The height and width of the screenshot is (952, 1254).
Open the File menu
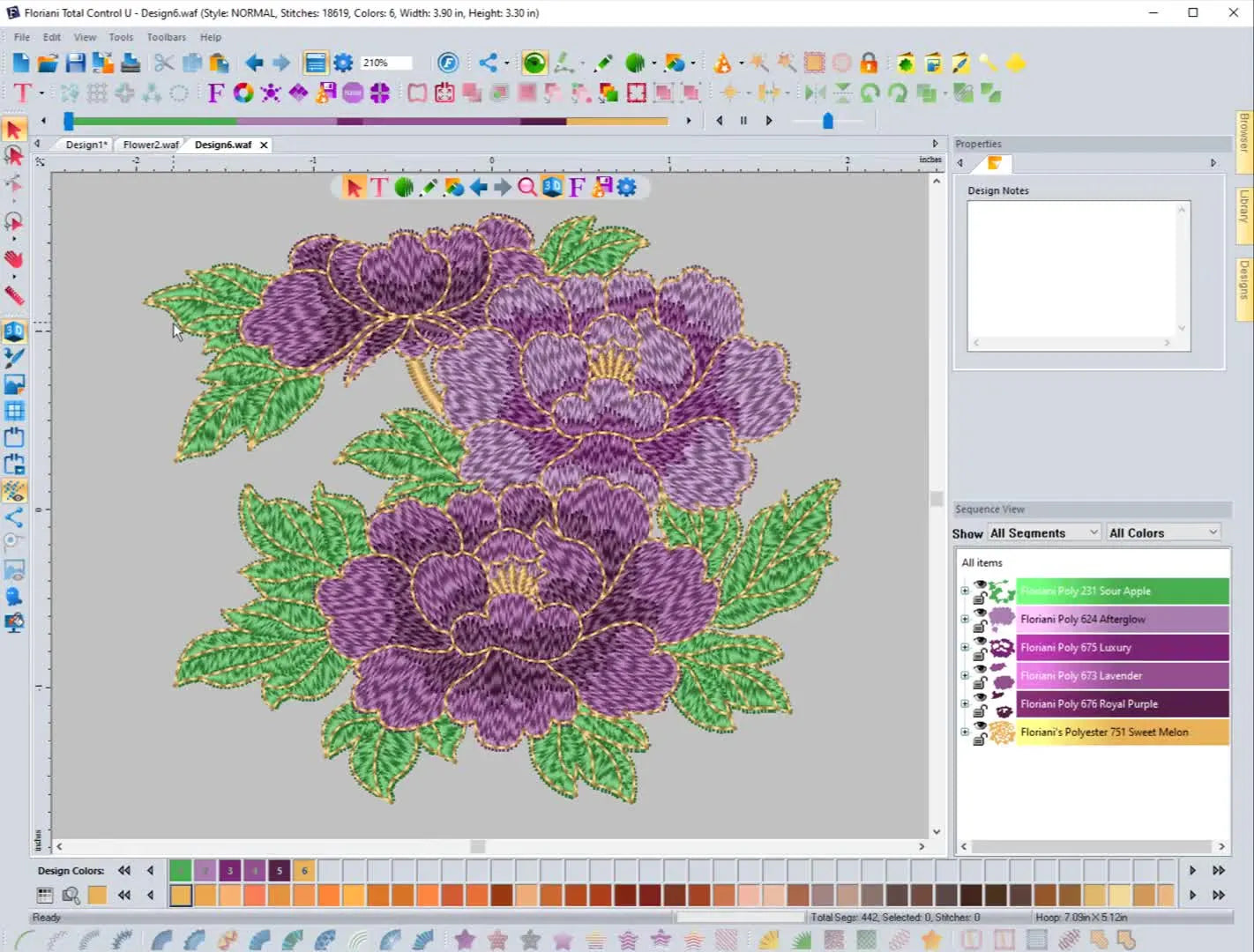click(x=22, y=37)
